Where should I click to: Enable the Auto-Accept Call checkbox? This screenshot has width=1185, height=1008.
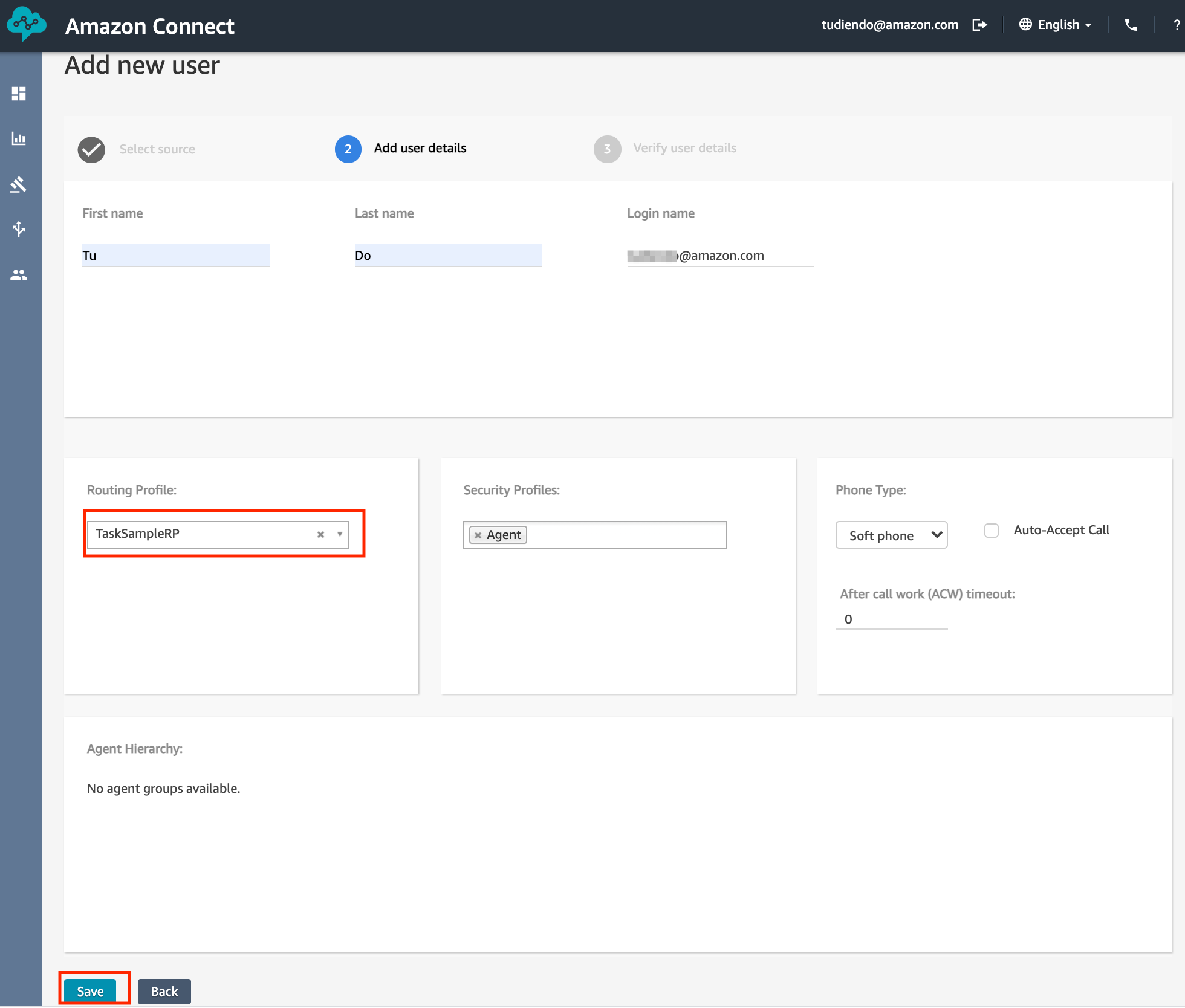pos(992,531)
